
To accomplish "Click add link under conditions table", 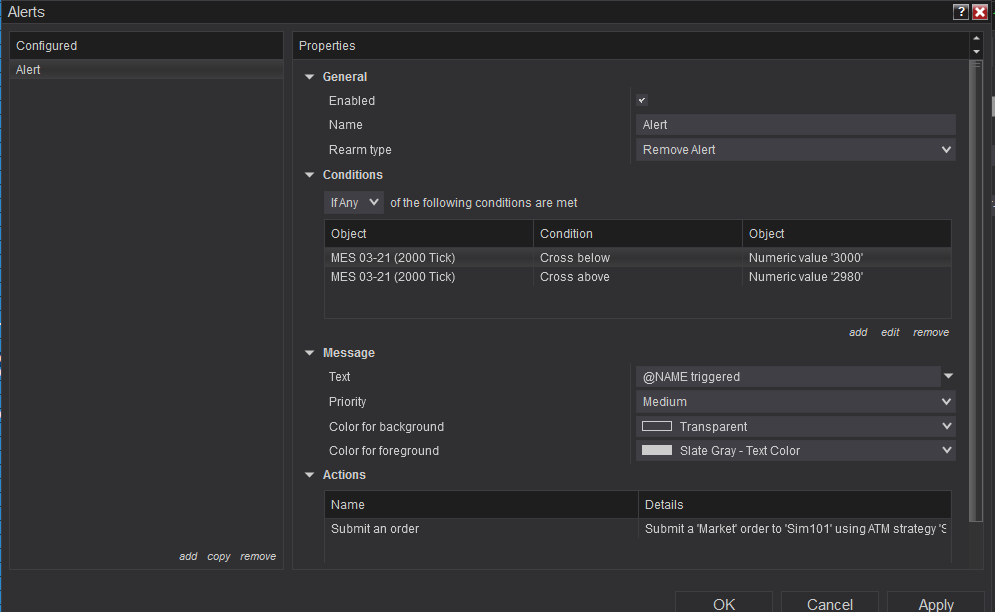I will tap(858, 332).
